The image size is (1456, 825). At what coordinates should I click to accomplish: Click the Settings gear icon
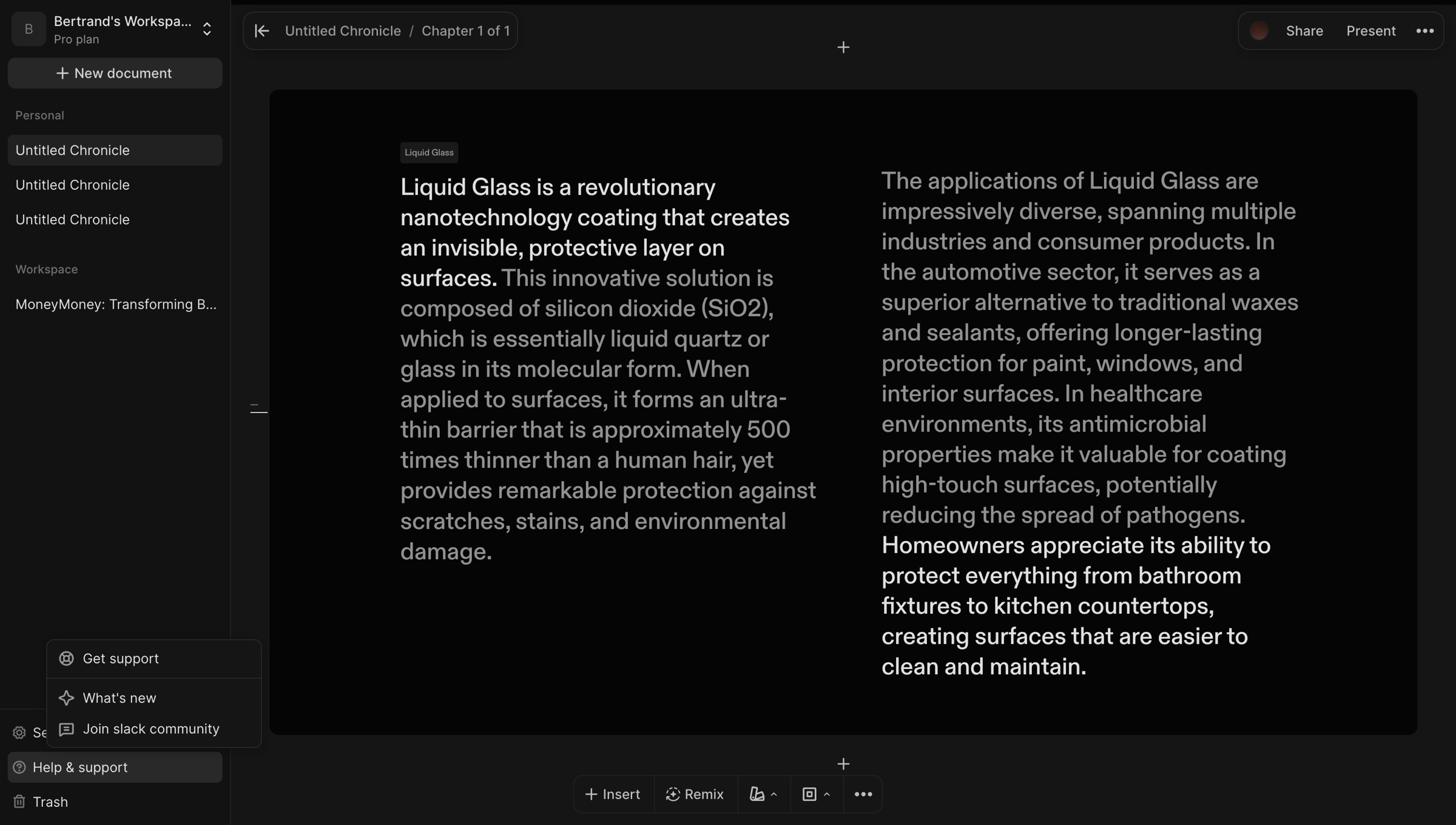click(x=19, y=733)
